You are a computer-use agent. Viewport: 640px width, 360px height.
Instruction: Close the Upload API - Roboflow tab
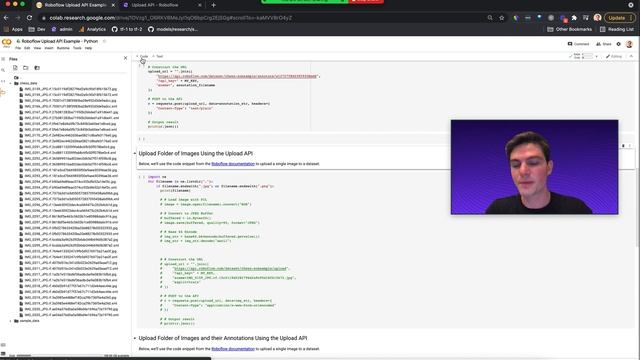click(x=200, y=5)
